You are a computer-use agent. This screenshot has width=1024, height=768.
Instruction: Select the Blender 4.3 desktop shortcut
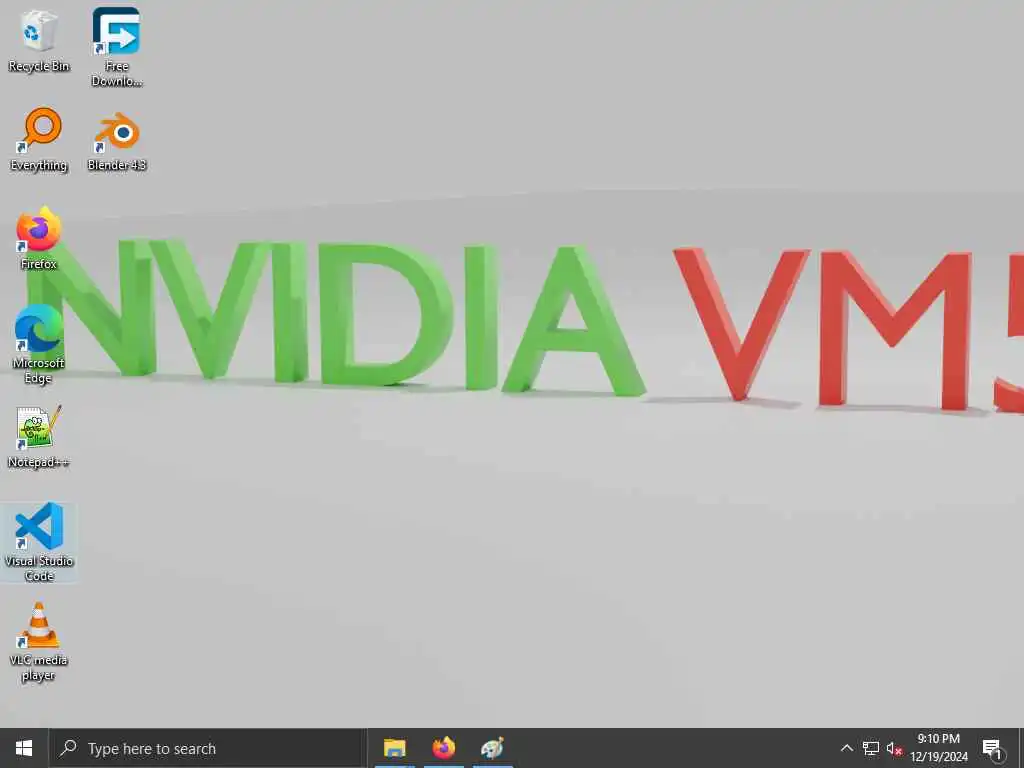[x=116, y=141]
